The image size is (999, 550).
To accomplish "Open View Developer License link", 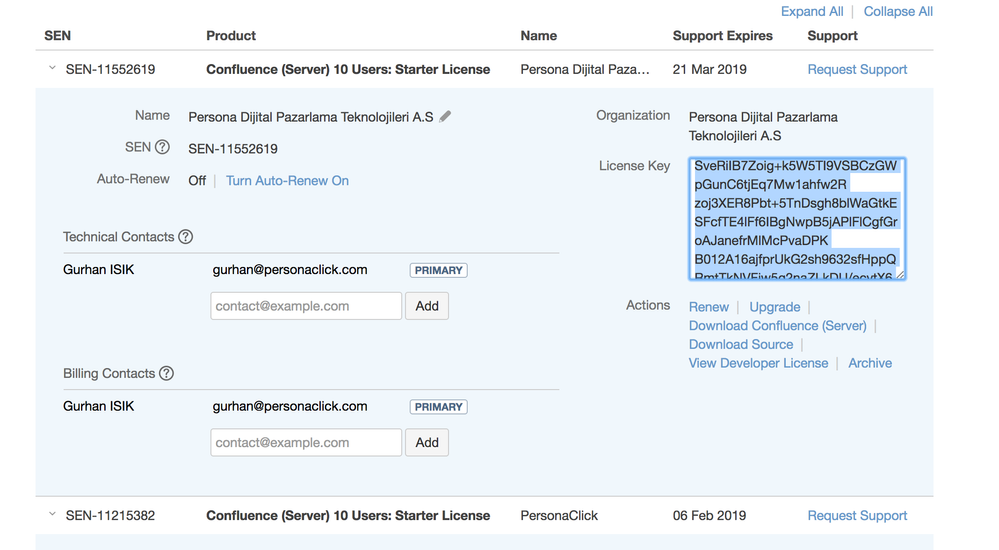I will pyautogui.click(x=758, y=363).
